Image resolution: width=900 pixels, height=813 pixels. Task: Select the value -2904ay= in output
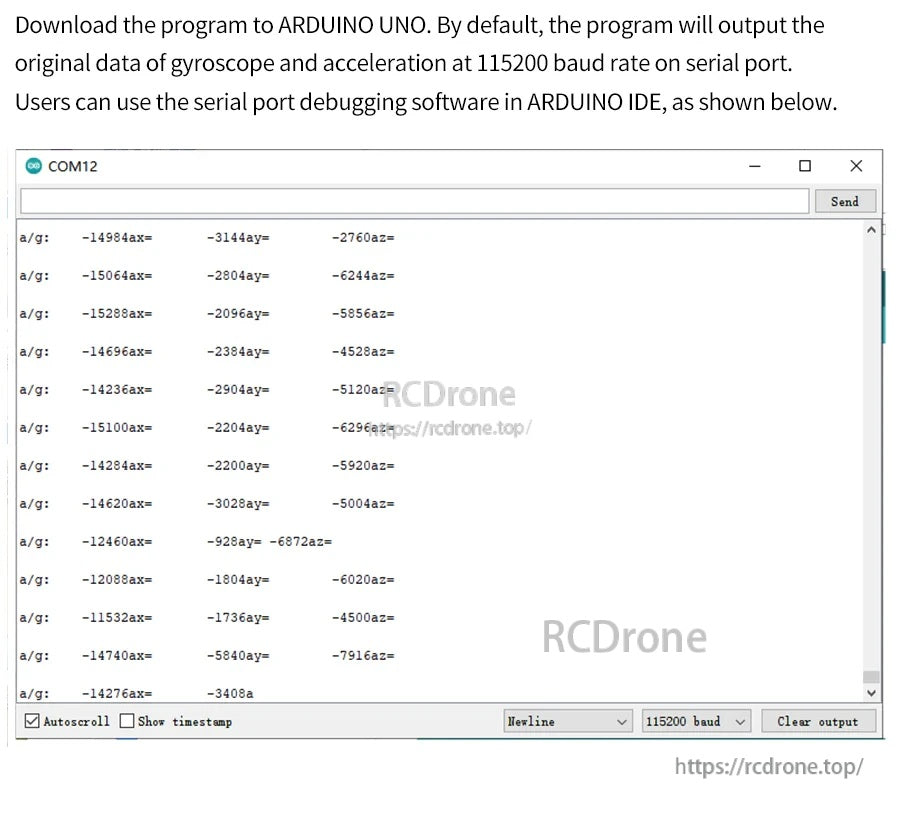click(x=238, y=389)
